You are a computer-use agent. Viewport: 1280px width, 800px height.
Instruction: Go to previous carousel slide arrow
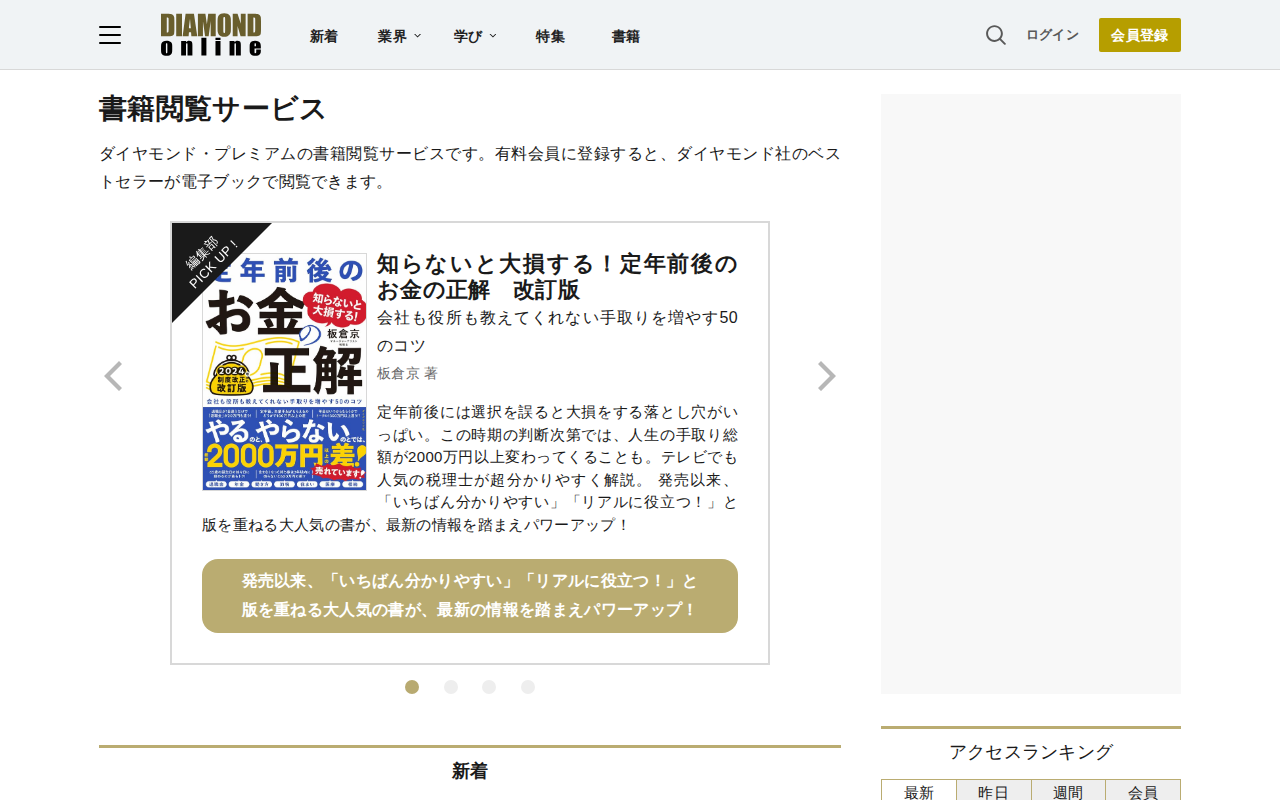[x=114, y=376]
